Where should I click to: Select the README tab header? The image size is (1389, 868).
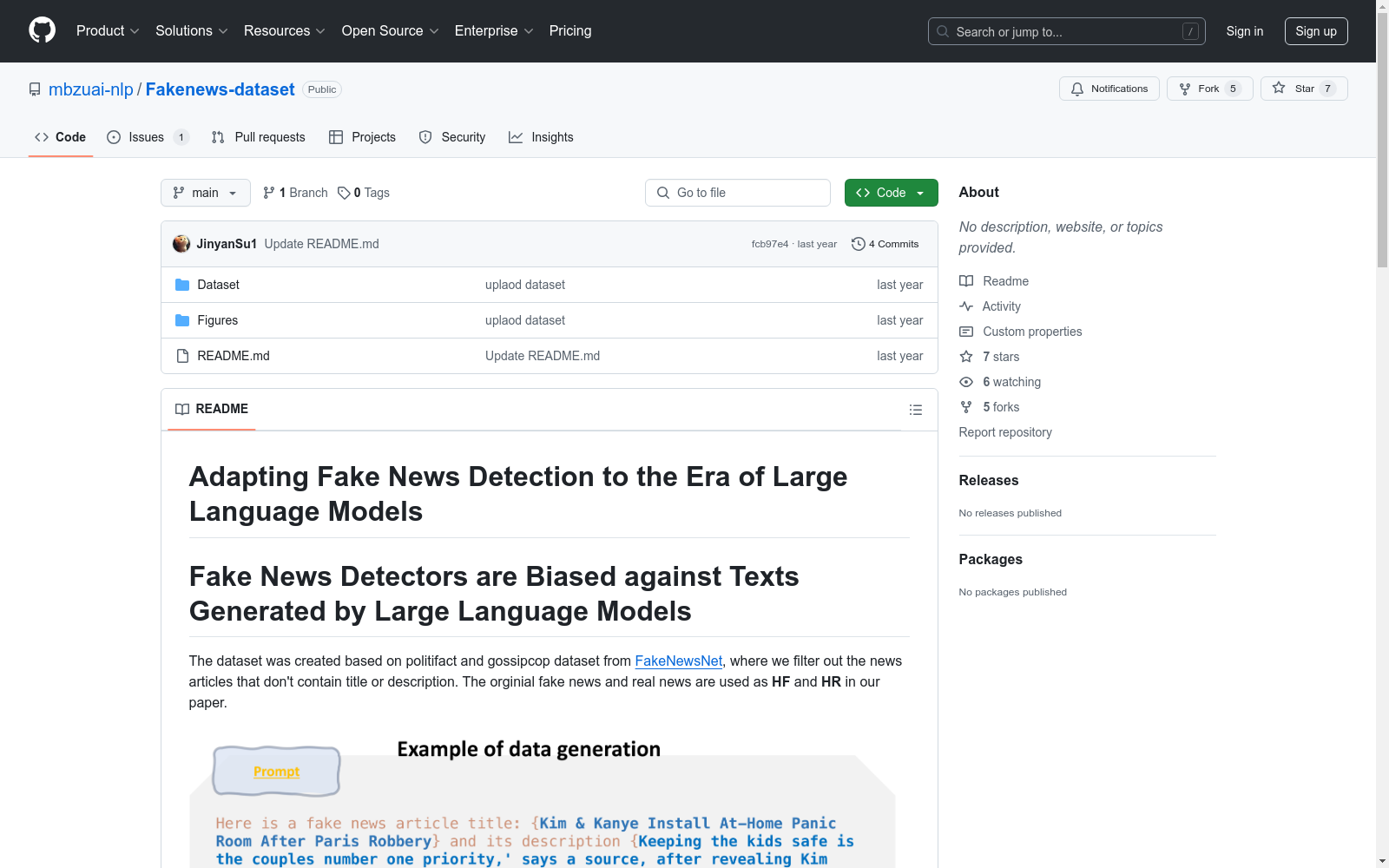coord(212,409)
